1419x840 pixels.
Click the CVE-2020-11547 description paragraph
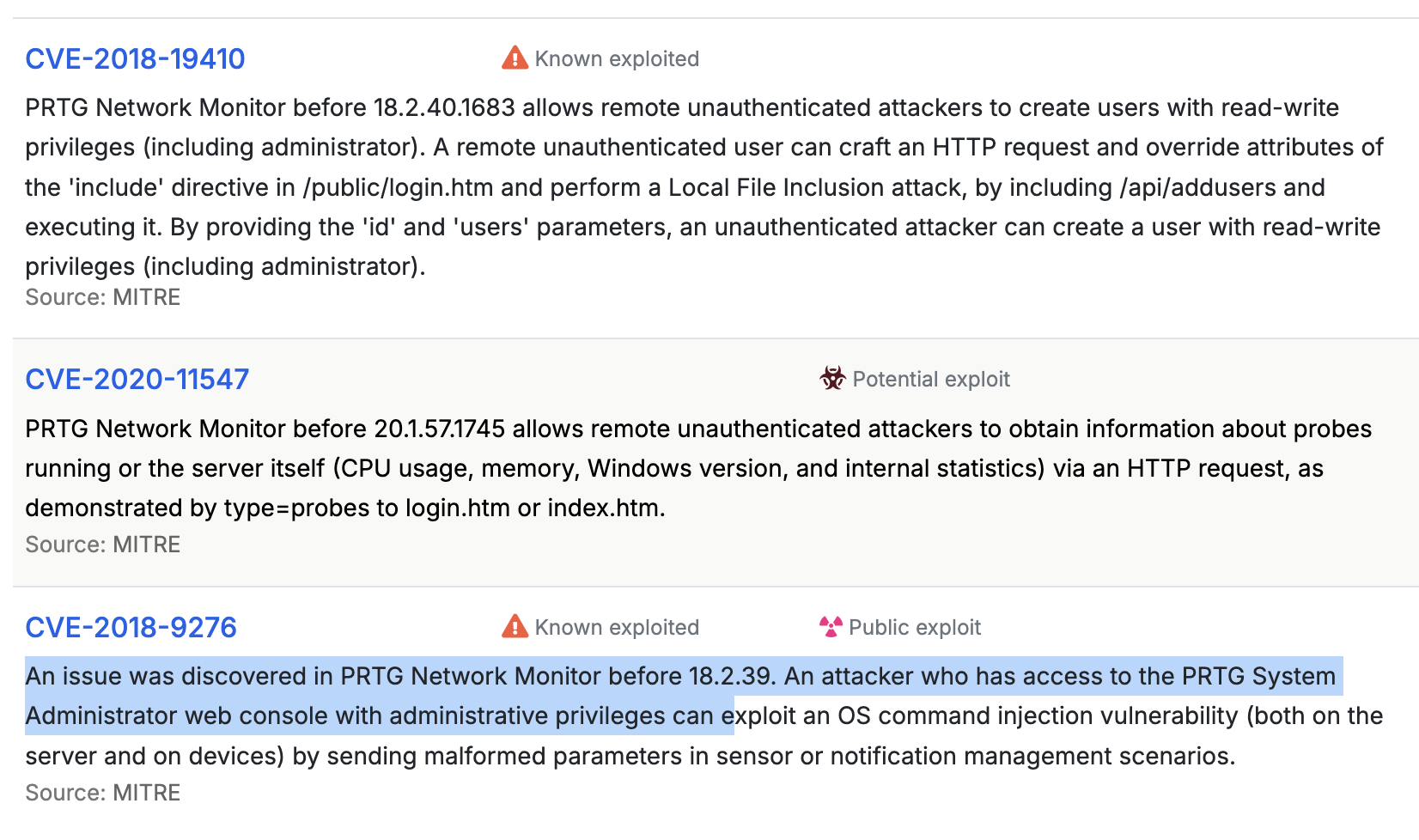698,468
